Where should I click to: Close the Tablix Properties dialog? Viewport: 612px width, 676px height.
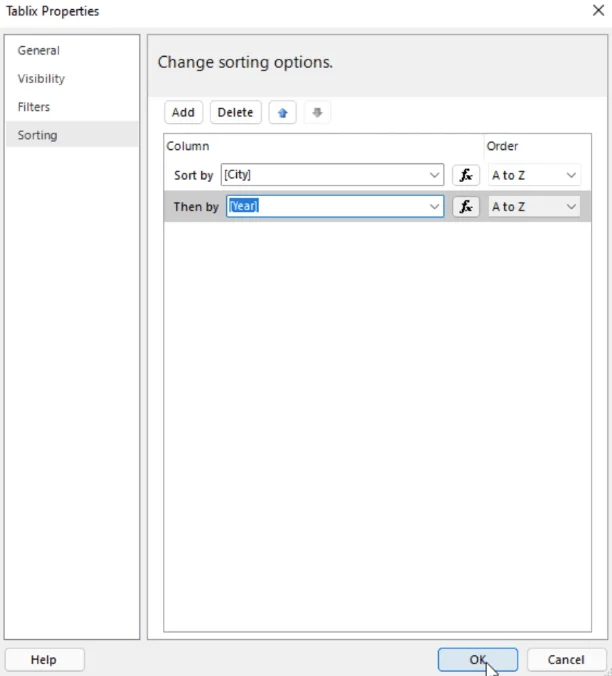(598, 10)
